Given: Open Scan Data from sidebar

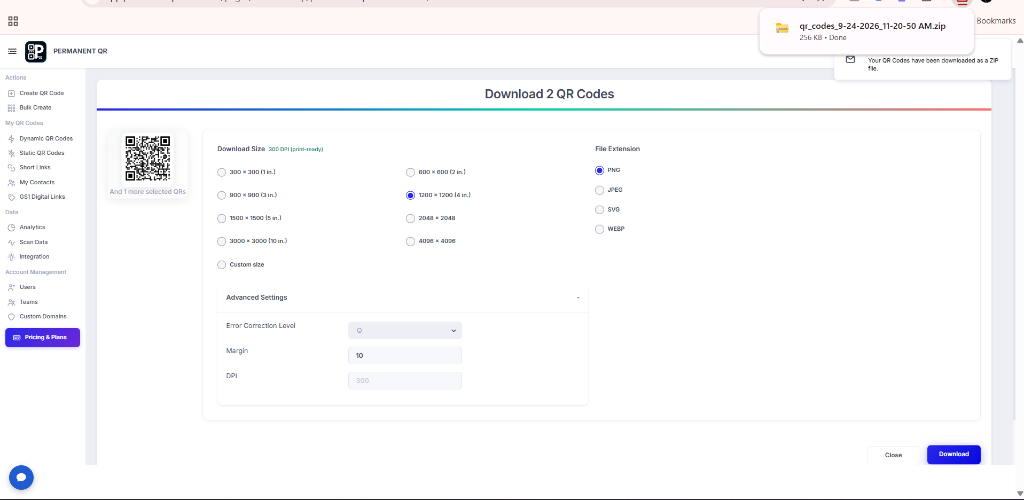Looking at the screenshot, I should pyautogui.click(x=34, y=242).
